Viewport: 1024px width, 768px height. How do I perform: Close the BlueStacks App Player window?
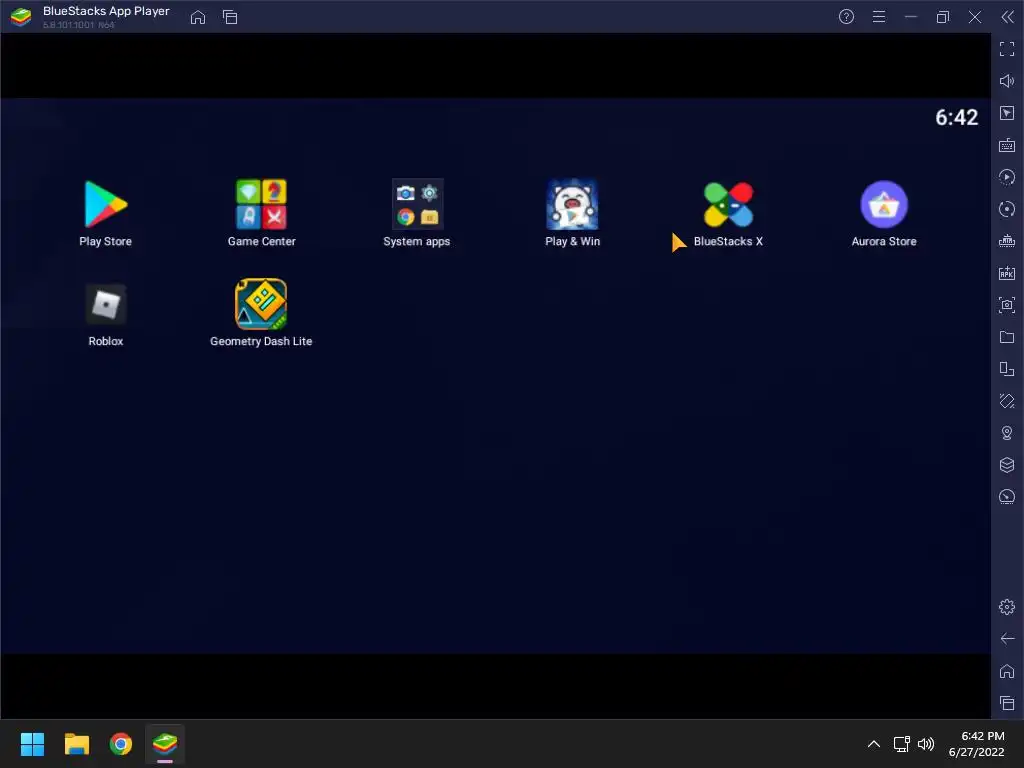coord(974,17)
